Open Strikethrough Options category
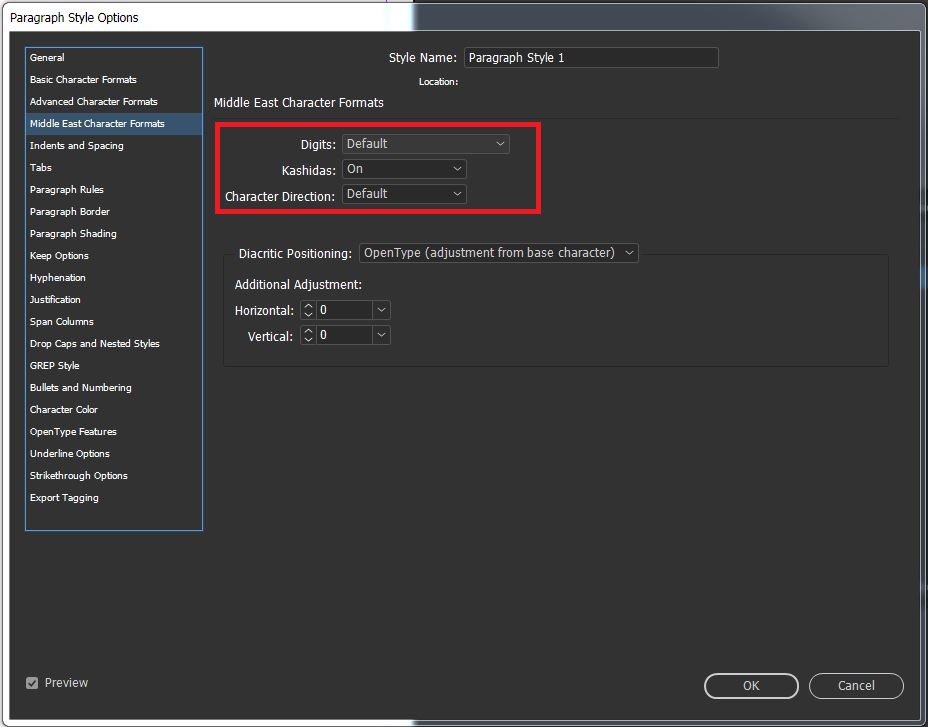928x727 pixels. point(114,475)
